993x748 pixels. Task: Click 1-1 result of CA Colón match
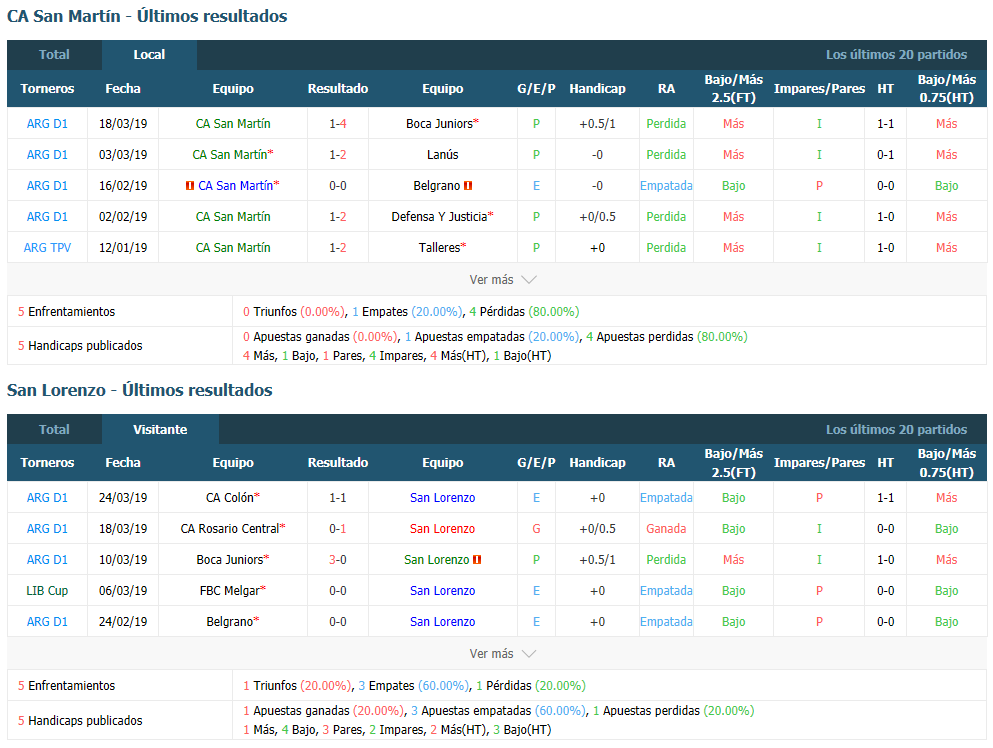point(338,498)
